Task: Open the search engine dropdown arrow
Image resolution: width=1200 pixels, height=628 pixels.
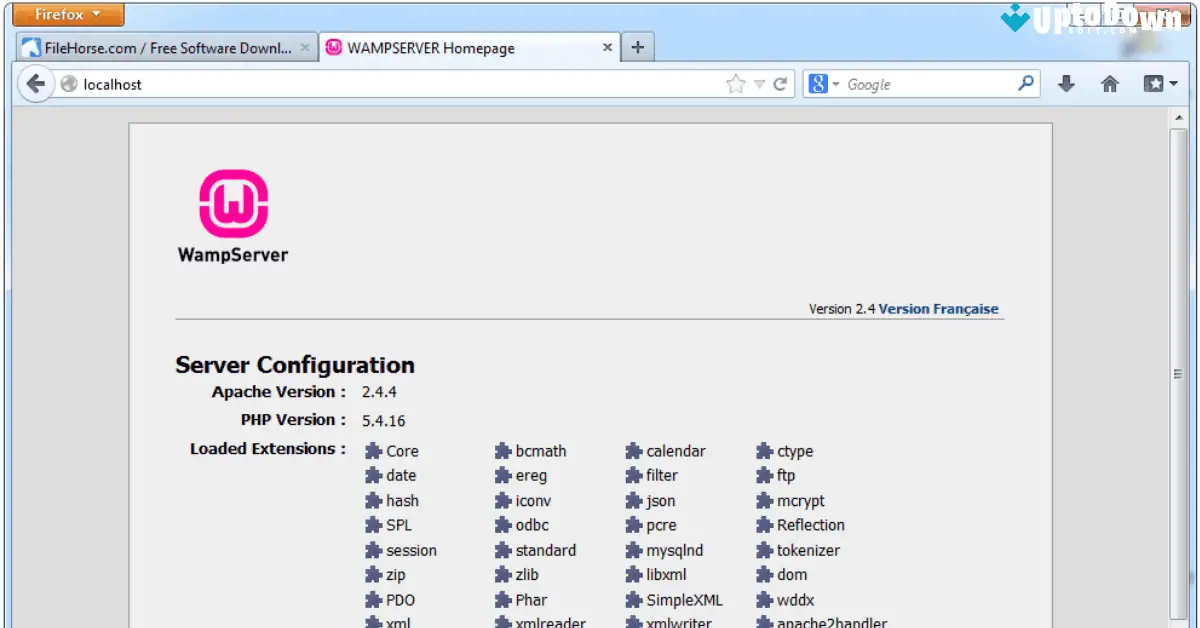Action: [x=836, y=84]
